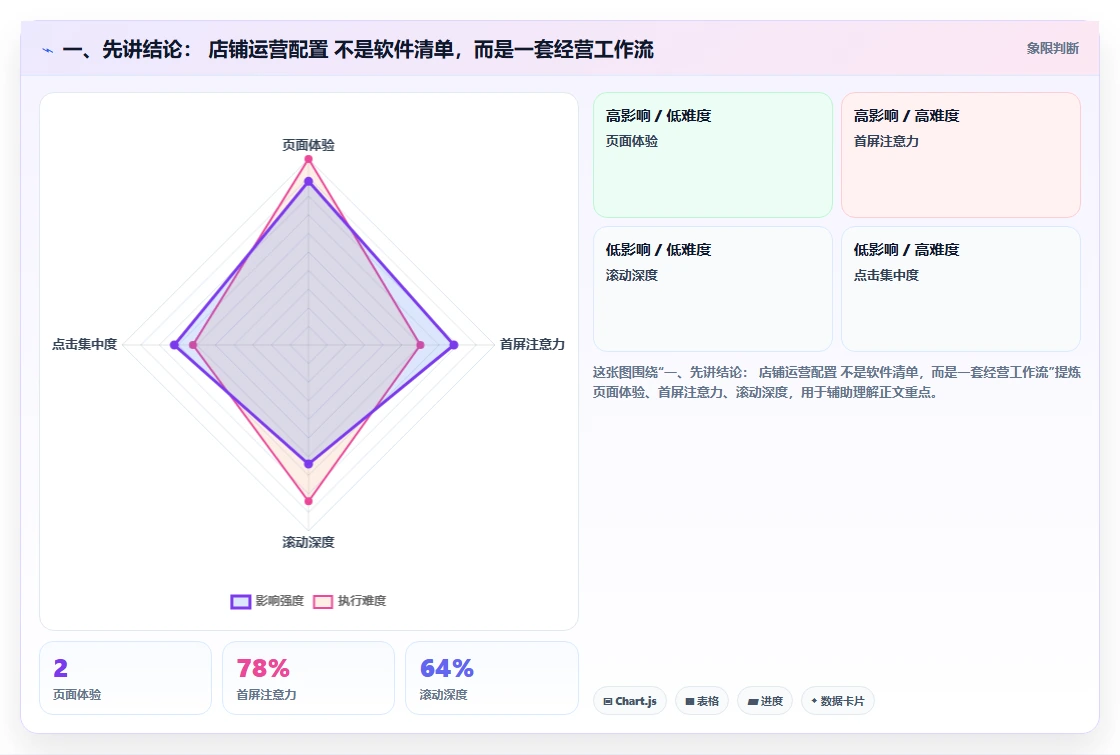Click the lightning icon beside the heading
Viewport: 1120px width, 755px height.
pyautogui.click(x=48, y=50)
